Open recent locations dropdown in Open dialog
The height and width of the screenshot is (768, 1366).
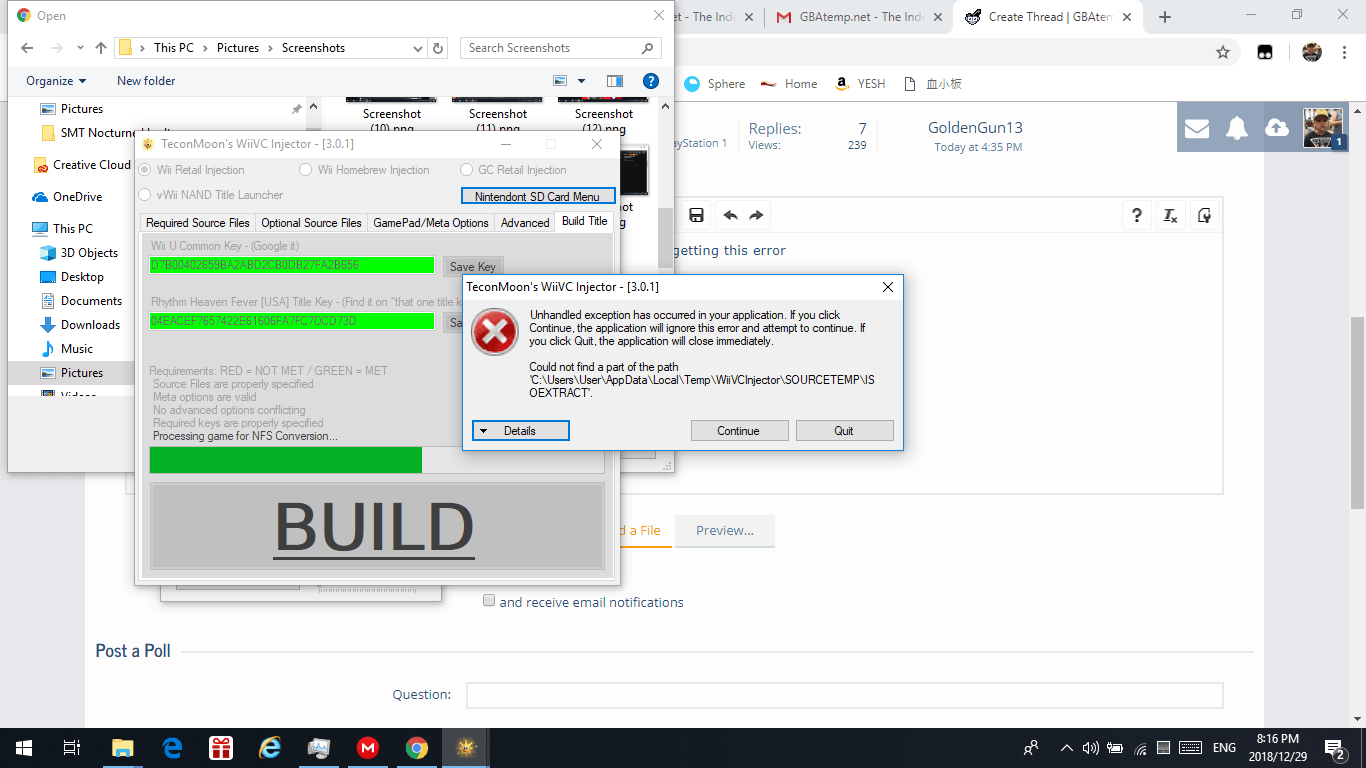(x=79, y=48)
